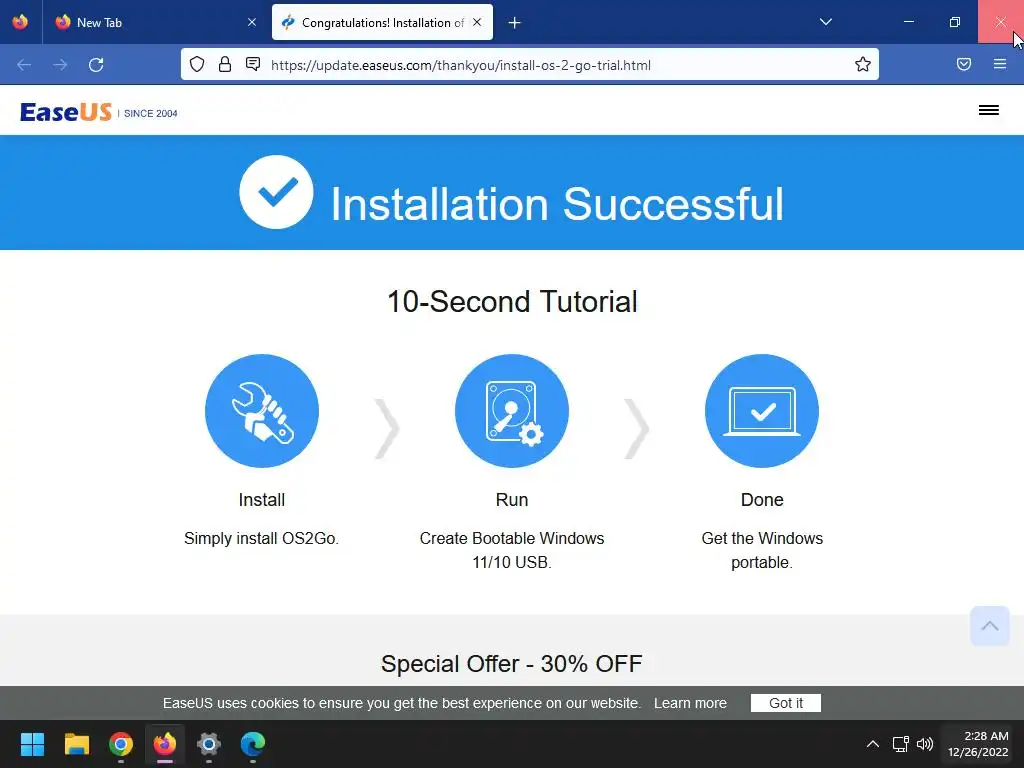Go back to previous page

click(x=24, y=65)
